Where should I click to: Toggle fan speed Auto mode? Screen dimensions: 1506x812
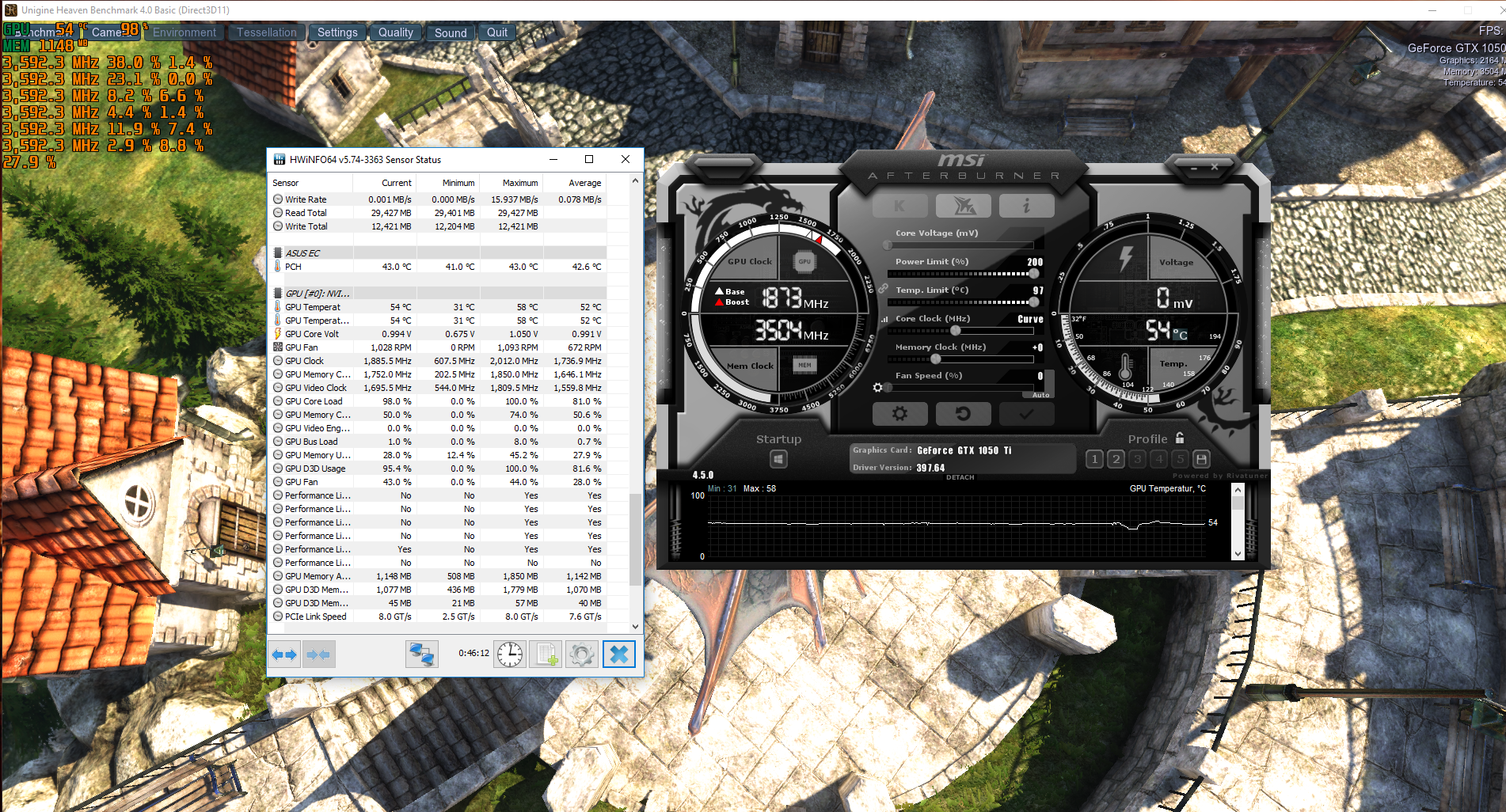[x=1041, y=395]
